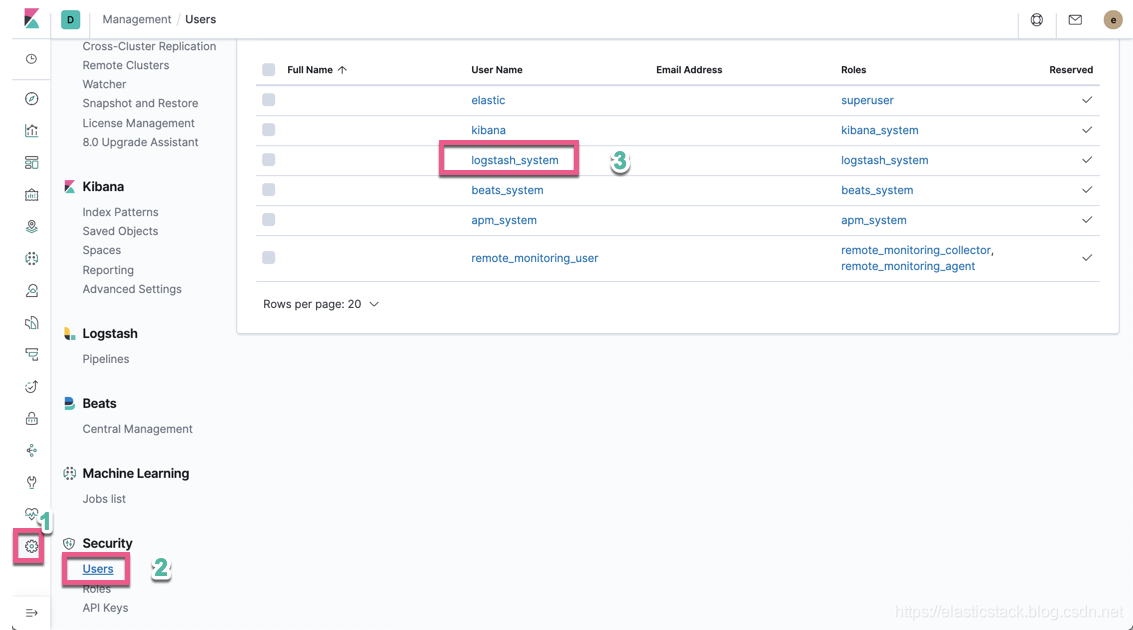1133x630 pixels.
Task: Open Machine Learning Jobs list
Action: [x=104, y=499]
